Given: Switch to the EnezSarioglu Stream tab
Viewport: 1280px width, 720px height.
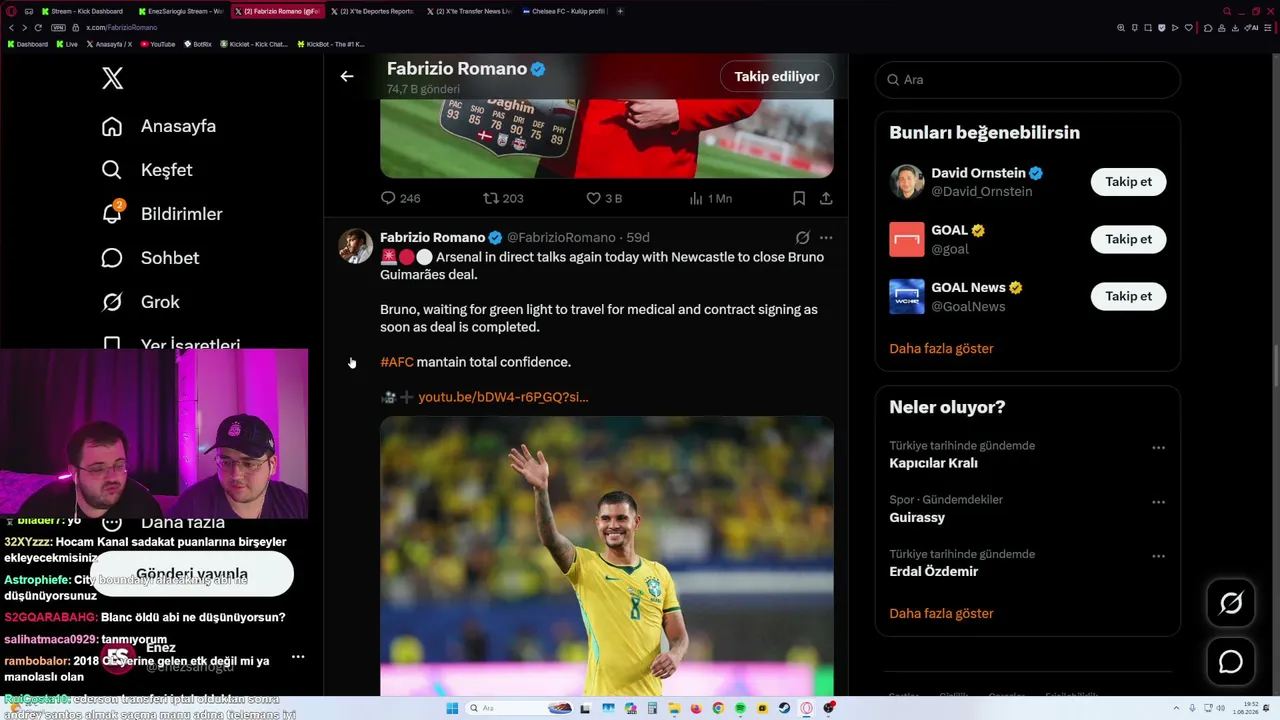Looking at the screenshot, I should [180, 11].
